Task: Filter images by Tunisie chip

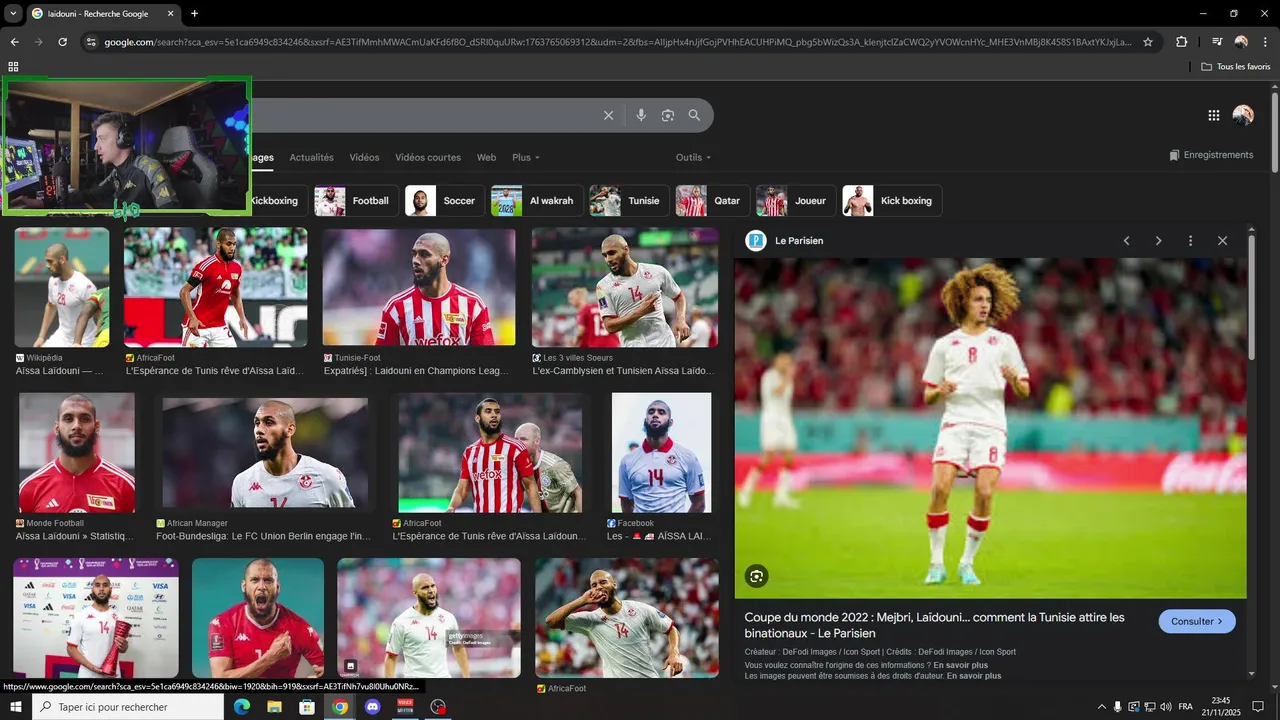Action: click(x=629, y=201)
